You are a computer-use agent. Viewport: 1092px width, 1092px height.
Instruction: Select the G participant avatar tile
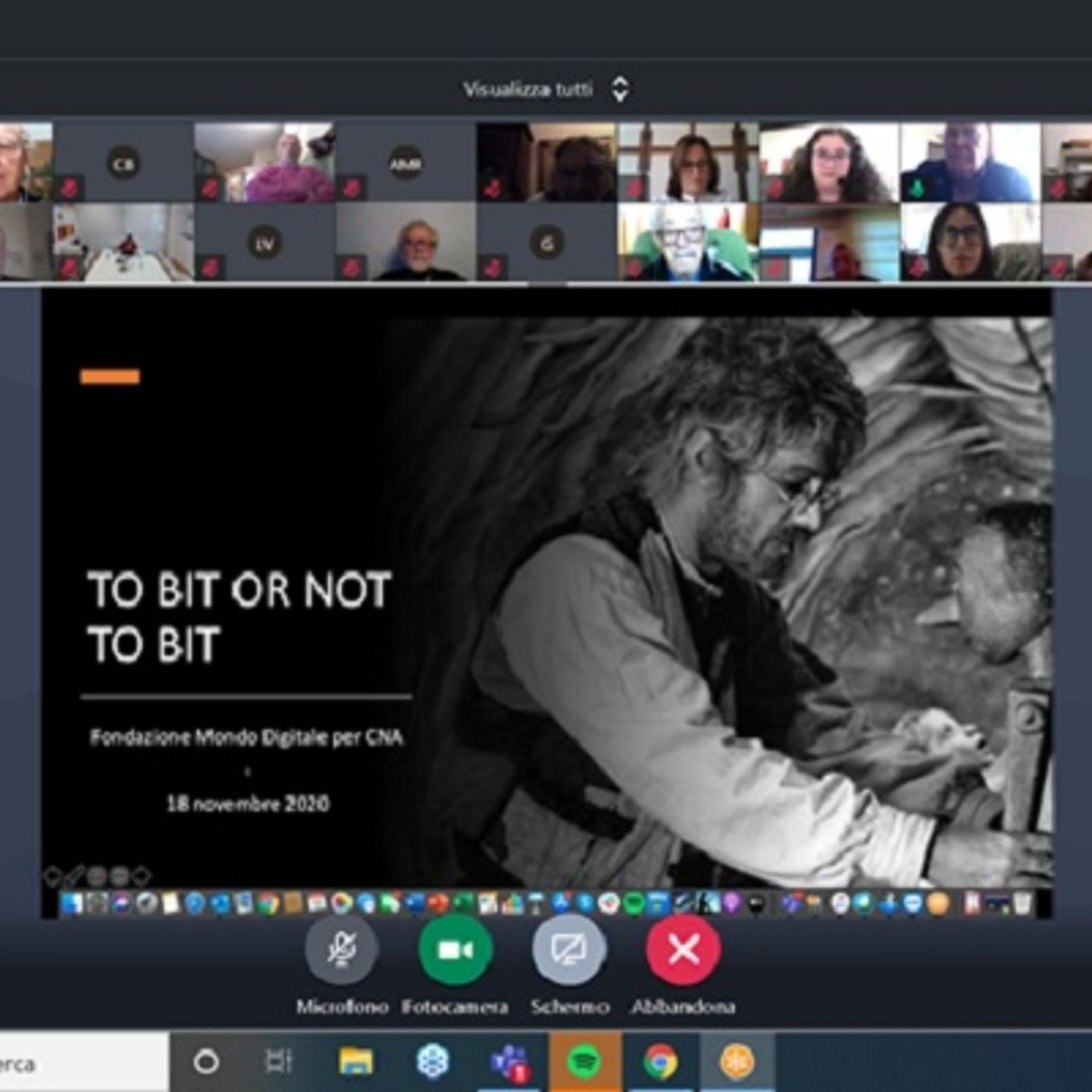point(547,243)
